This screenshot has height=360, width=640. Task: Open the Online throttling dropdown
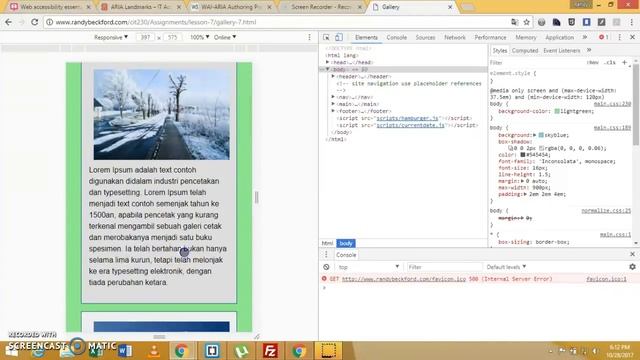coord(225,37)
